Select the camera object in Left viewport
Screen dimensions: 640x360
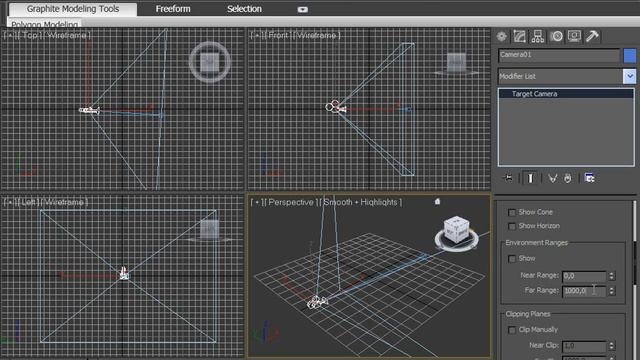[x=124, y=273]
